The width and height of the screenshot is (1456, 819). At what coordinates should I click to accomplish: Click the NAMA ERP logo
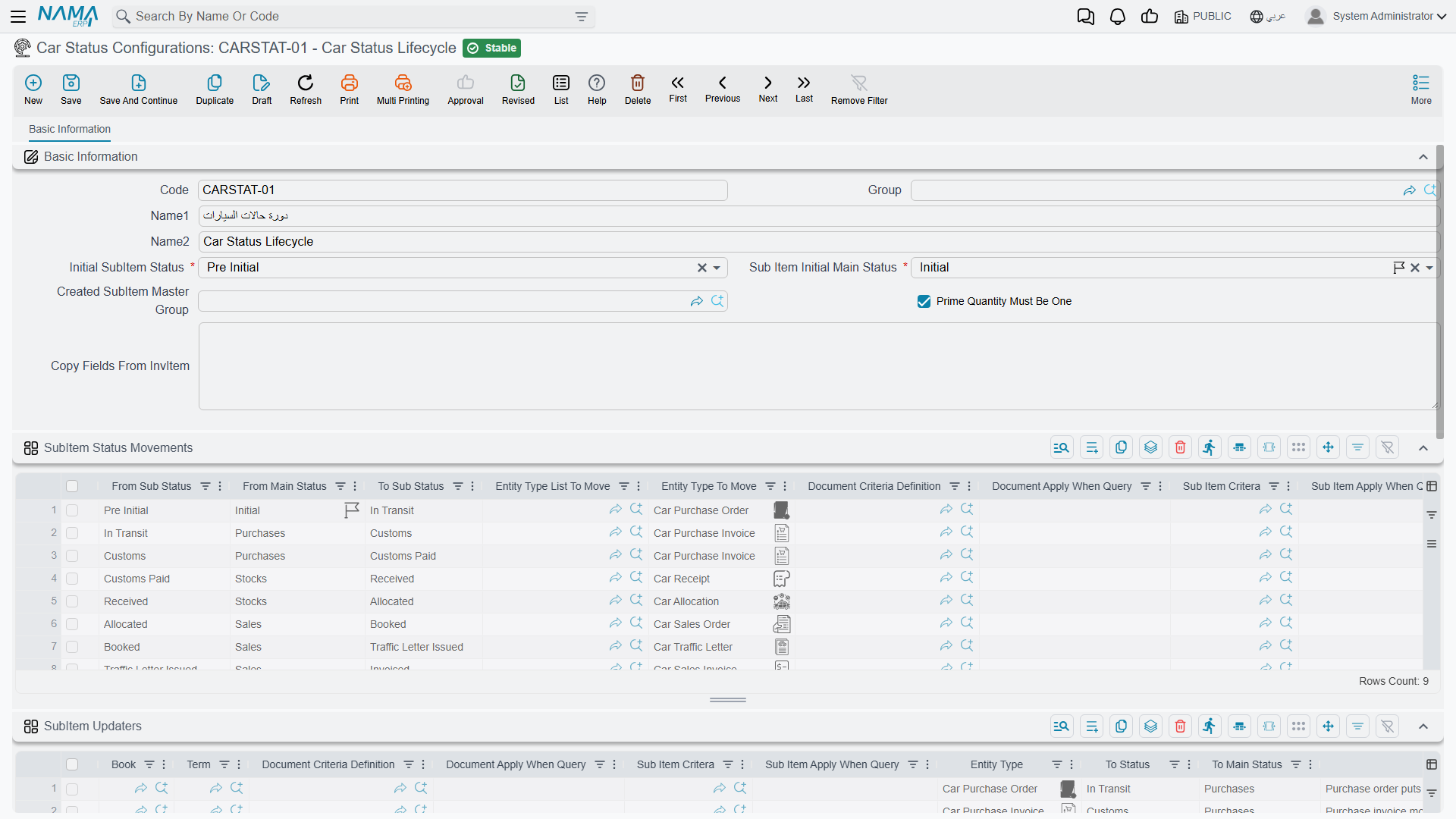68,16
